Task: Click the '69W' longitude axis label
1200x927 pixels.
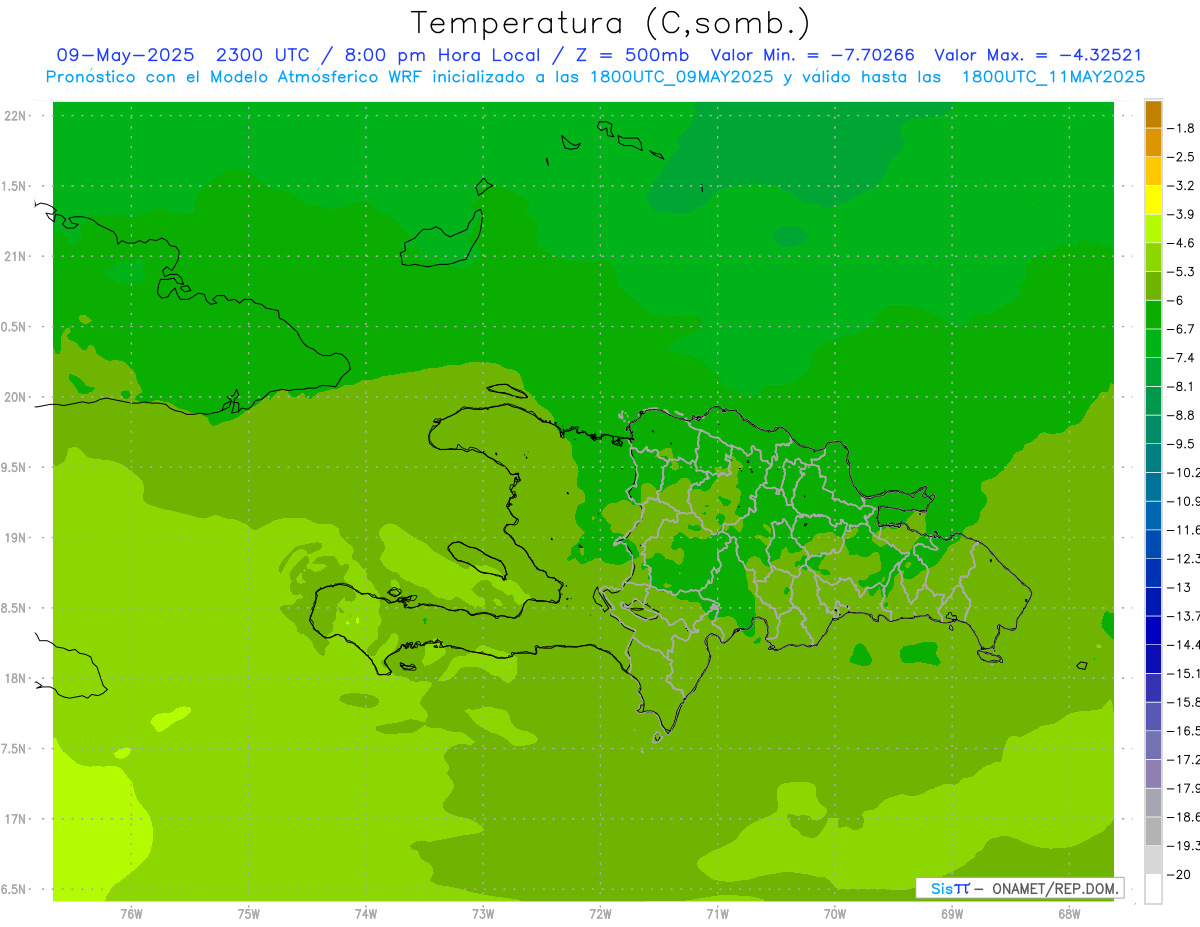Action: (952, 914)
